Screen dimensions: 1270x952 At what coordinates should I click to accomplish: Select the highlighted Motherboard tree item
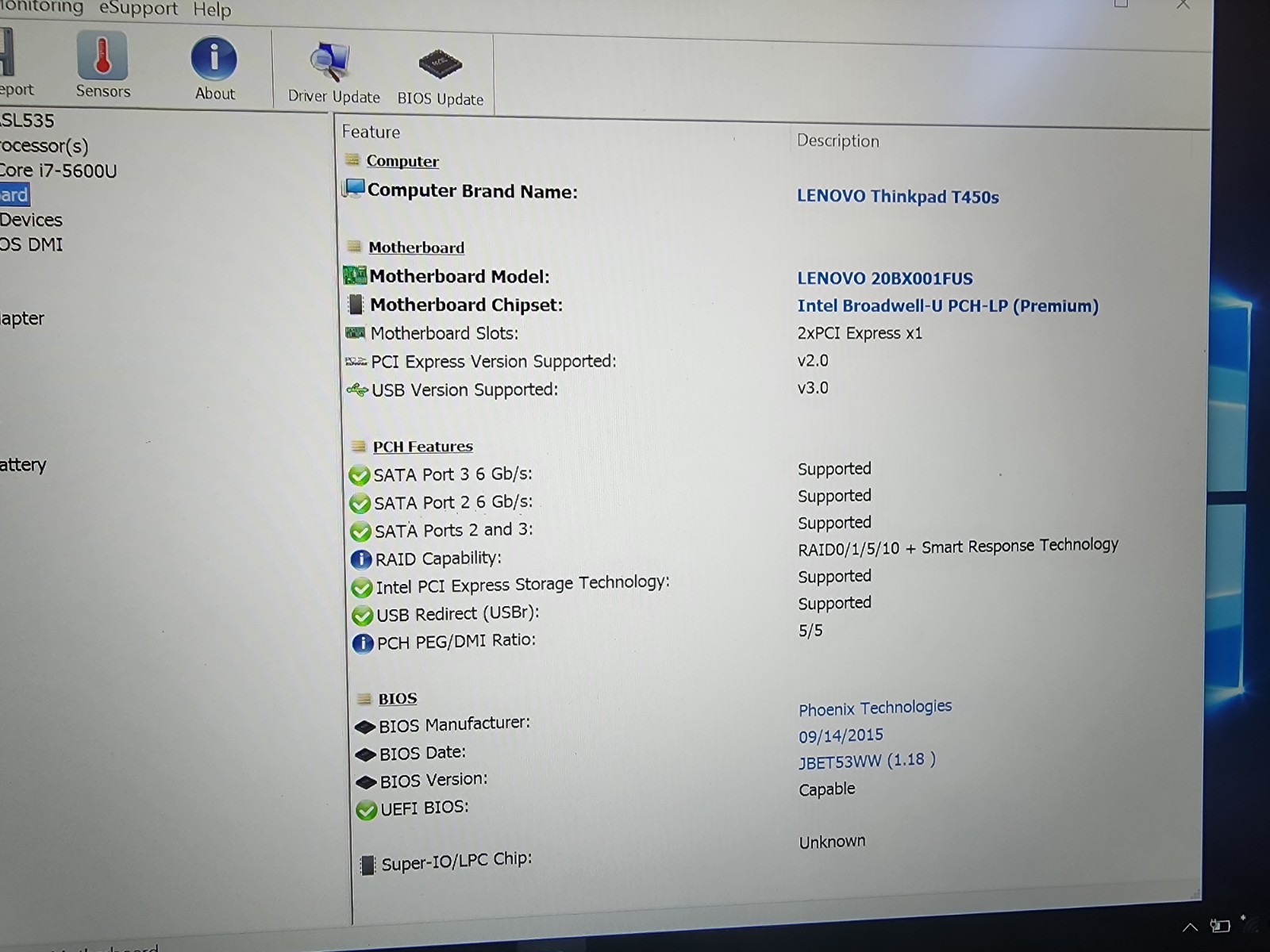pyautogui.click(x=14, y=195)
